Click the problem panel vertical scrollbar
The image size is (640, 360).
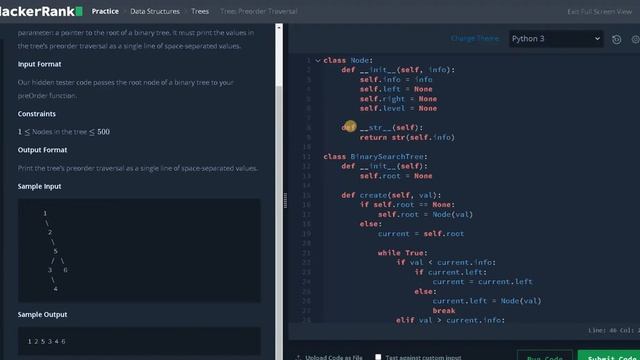[x=279, y=192]
